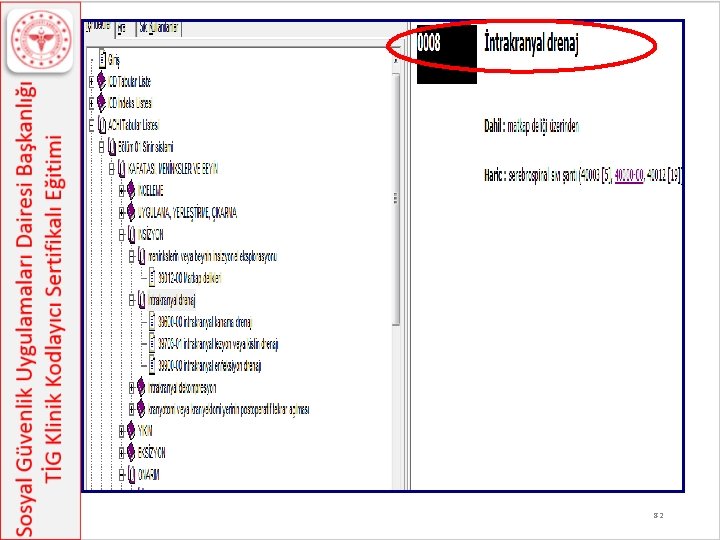720x540 pixels.
Task: Click the open book icon of KAFATASI, MENİNKSLER VE BEYİN
Action: [122, 169]
